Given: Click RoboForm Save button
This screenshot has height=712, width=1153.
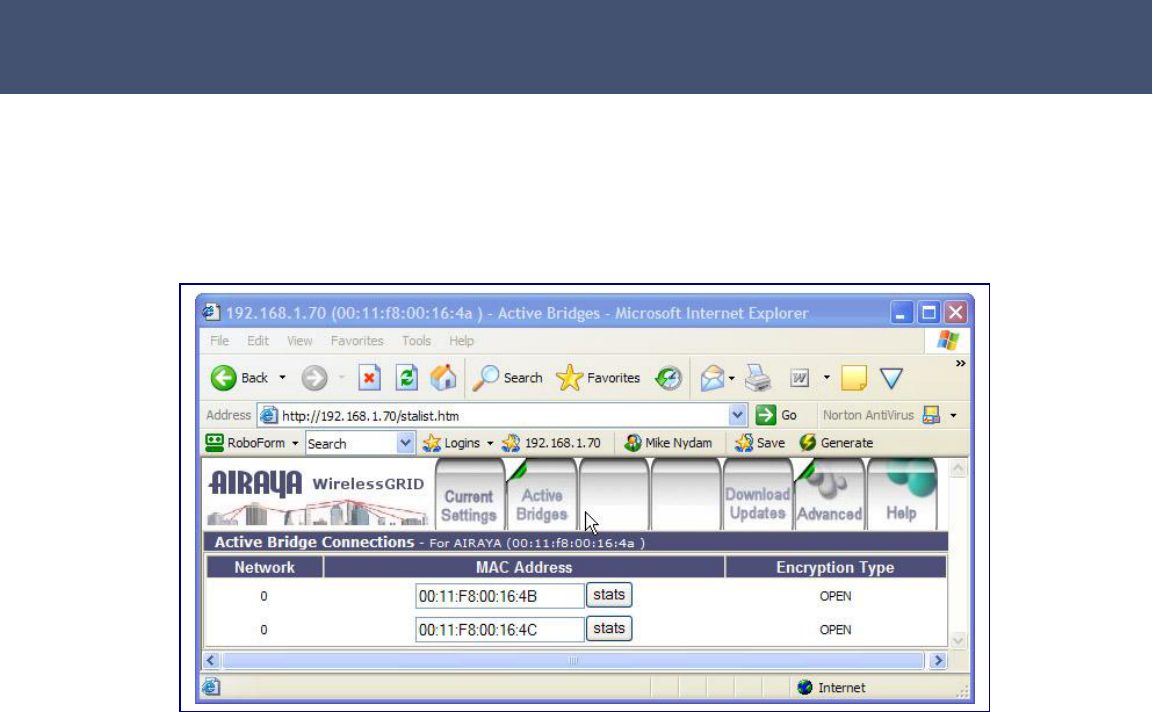Looking at the screenshot, I should (760, 443).
